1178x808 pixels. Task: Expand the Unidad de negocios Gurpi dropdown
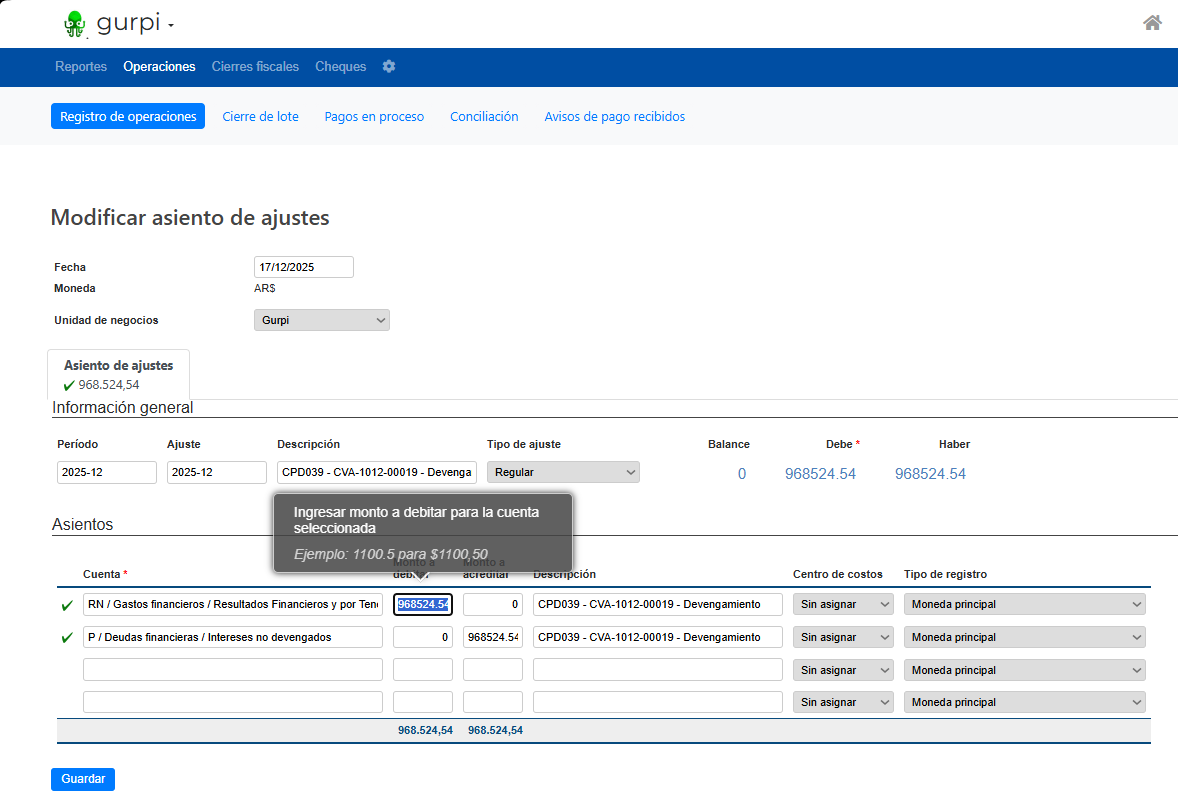pyautogui.click(x=322, y=320)
